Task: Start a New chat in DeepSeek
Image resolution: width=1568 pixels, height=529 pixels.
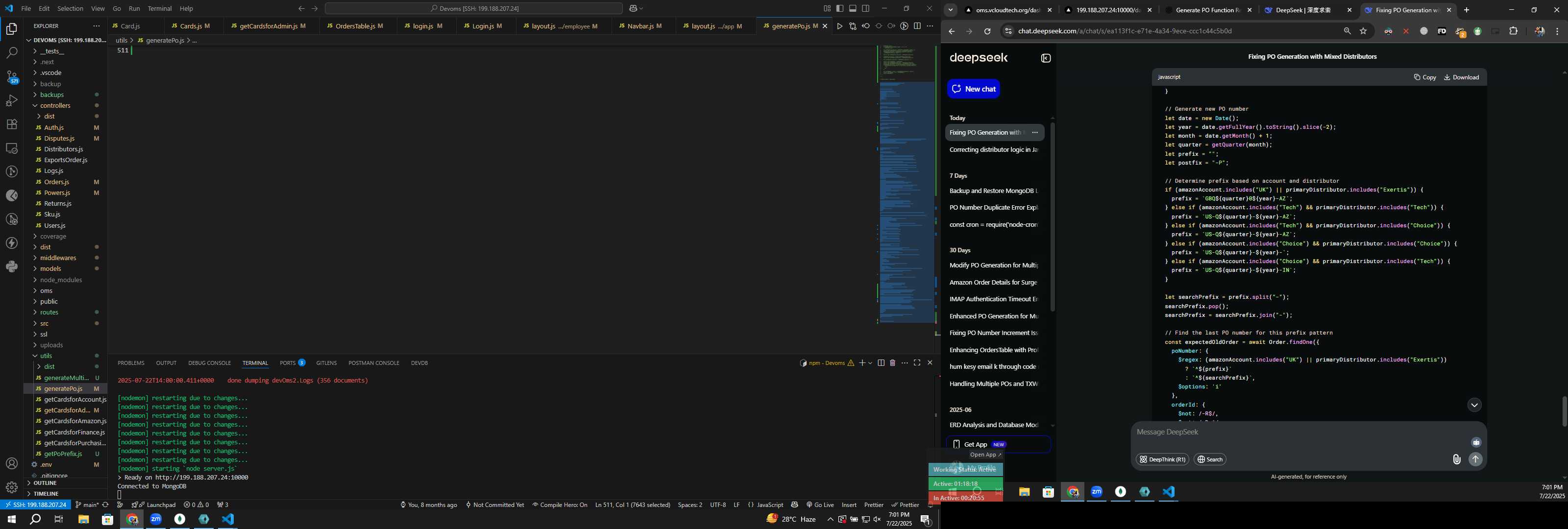Action: click(973, 89)
